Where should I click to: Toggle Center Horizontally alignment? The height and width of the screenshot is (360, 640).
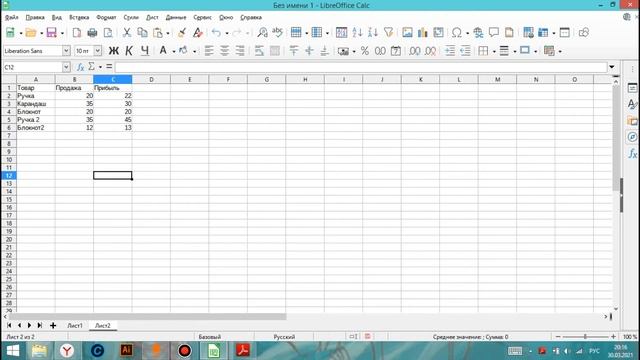(224, 51)
